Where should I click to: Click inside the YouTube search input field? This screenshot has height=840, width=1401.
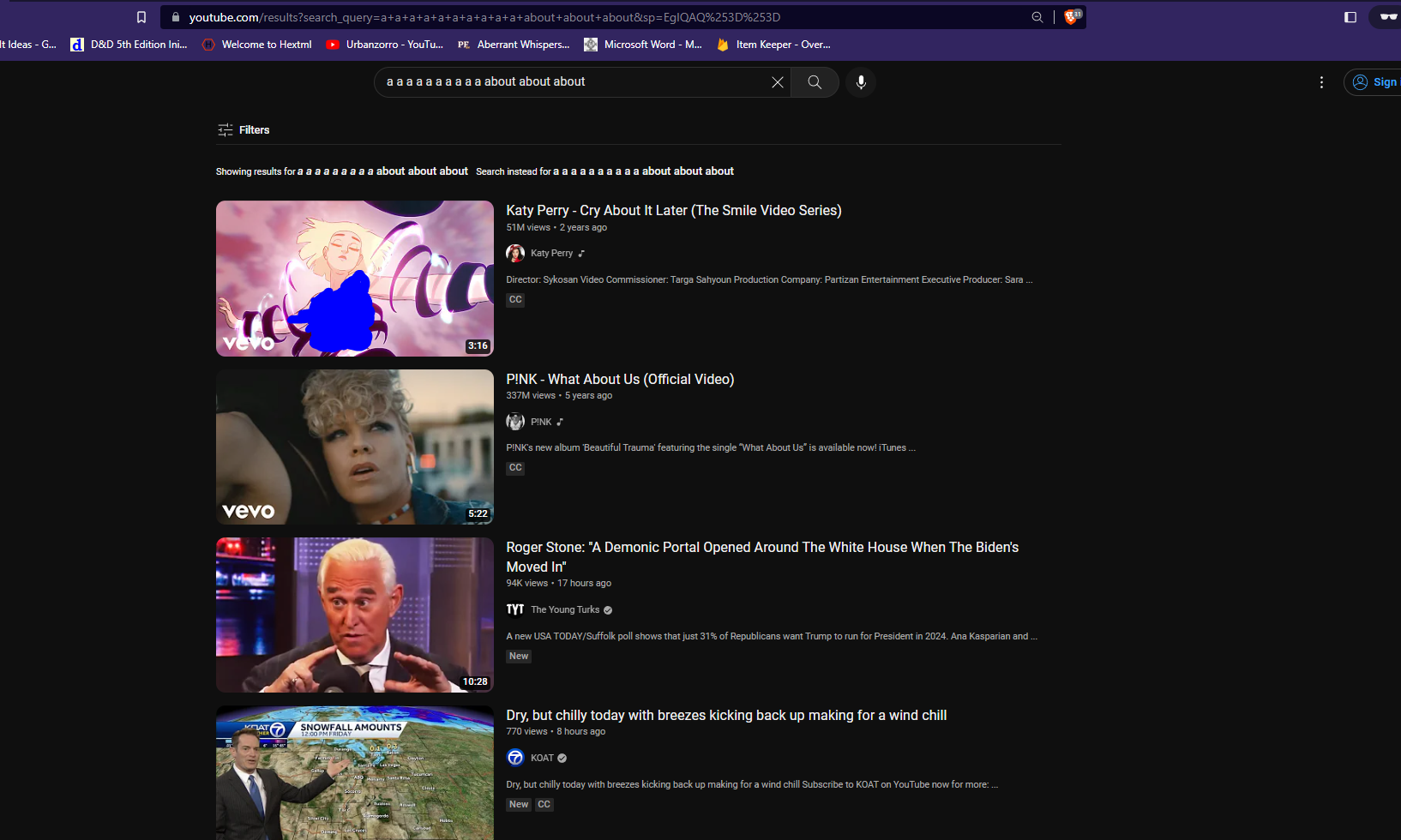[x=574, y=82]
